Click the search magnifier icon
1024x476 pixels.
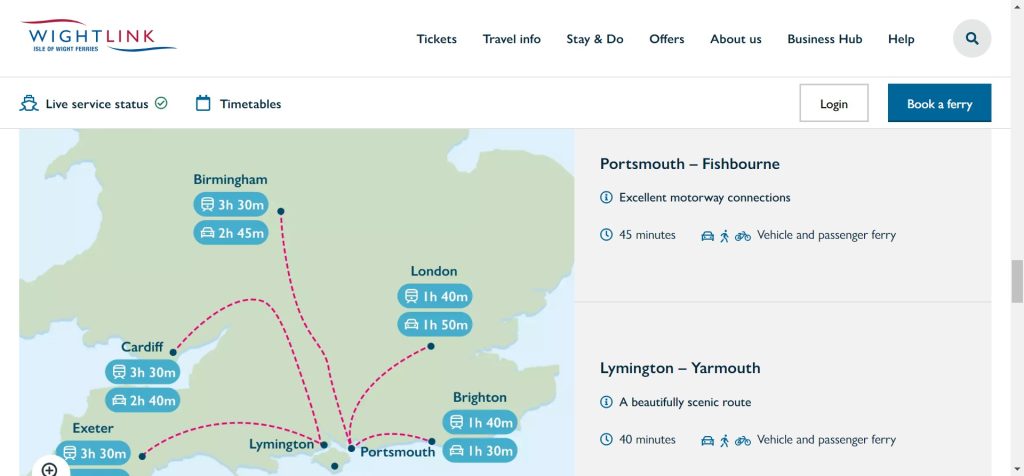[x=971, y=39]
